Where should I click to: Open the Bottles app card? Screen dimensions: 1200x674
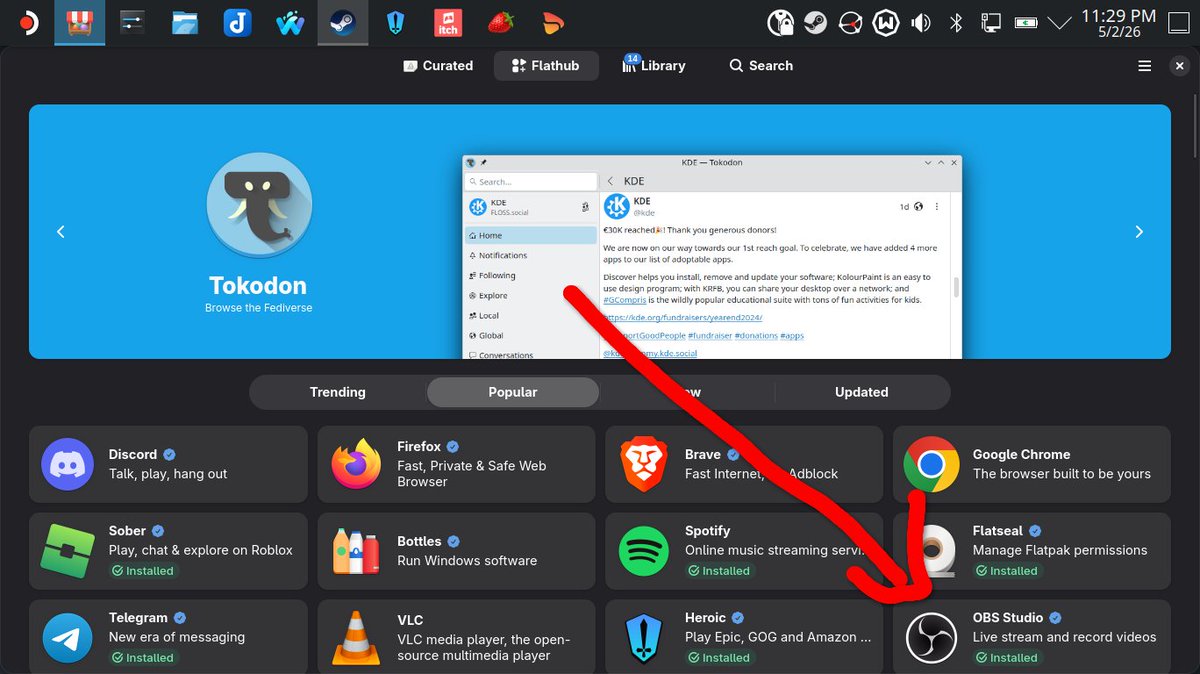tap(456, 551)
